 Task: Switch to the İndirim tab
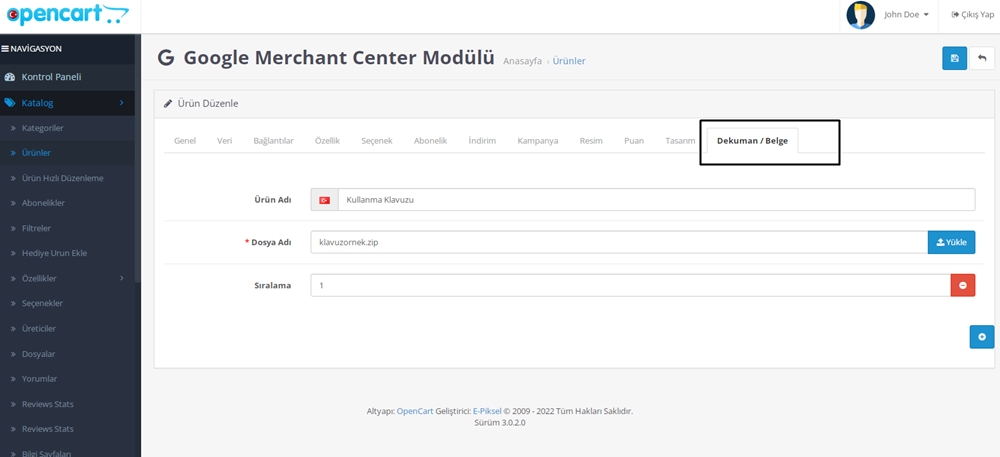(x=482, y=141)
